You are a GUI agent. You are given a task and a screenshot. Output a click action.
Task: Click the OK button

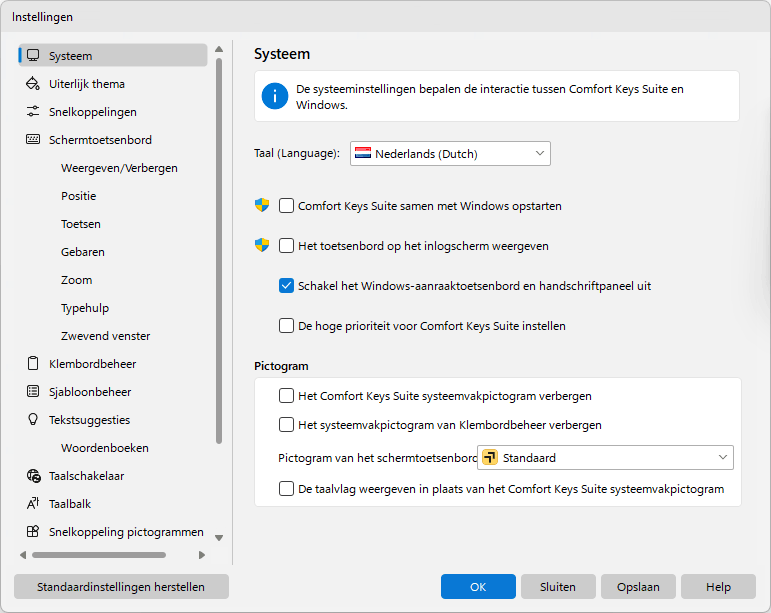tap(478, 586)
